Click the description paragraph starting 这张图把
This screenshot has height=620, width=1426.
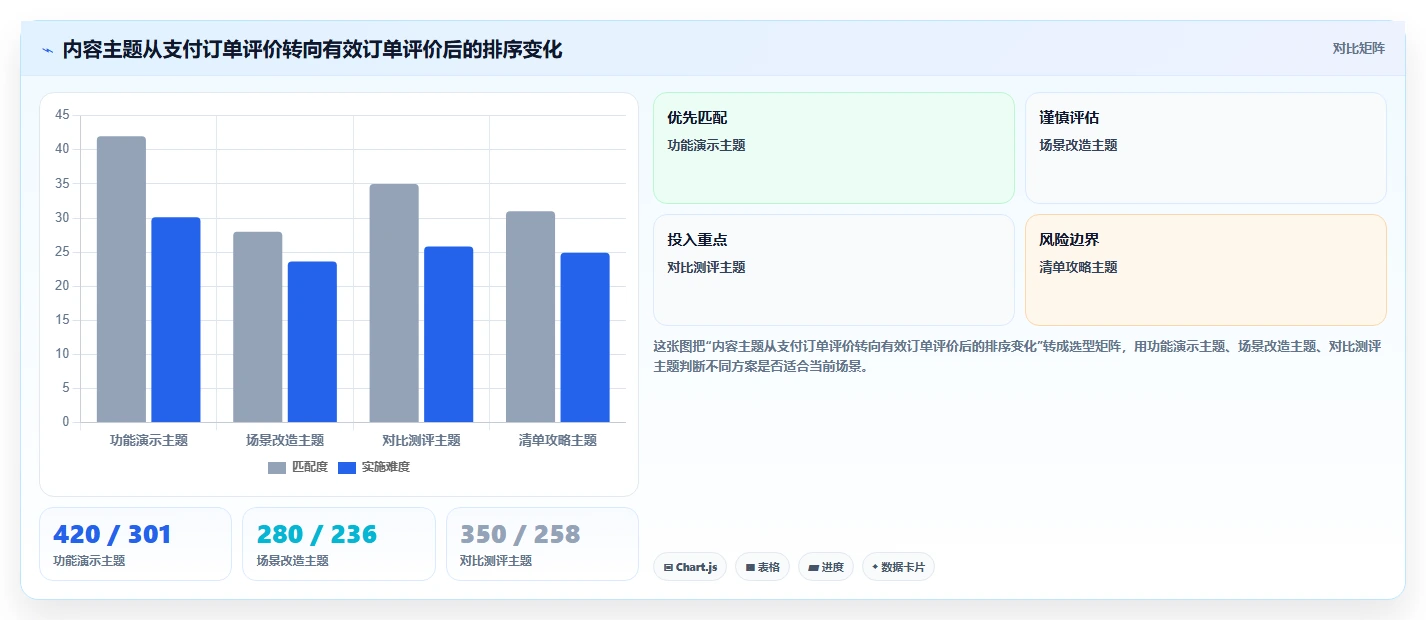1017,356
